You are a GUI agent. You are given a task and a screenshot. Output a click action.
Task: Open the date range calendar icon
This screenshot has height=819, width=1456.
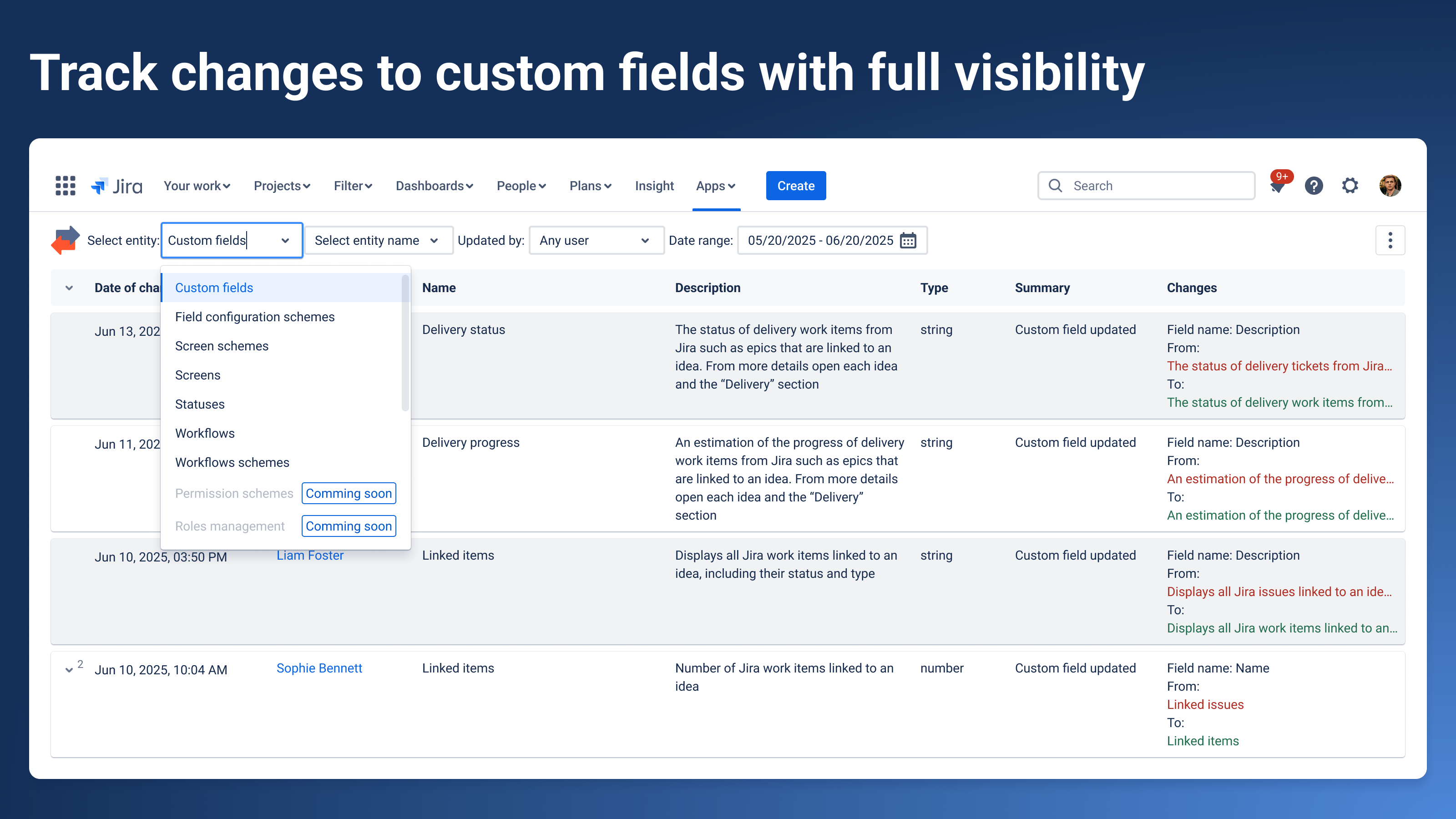click(x=908, y=240)
